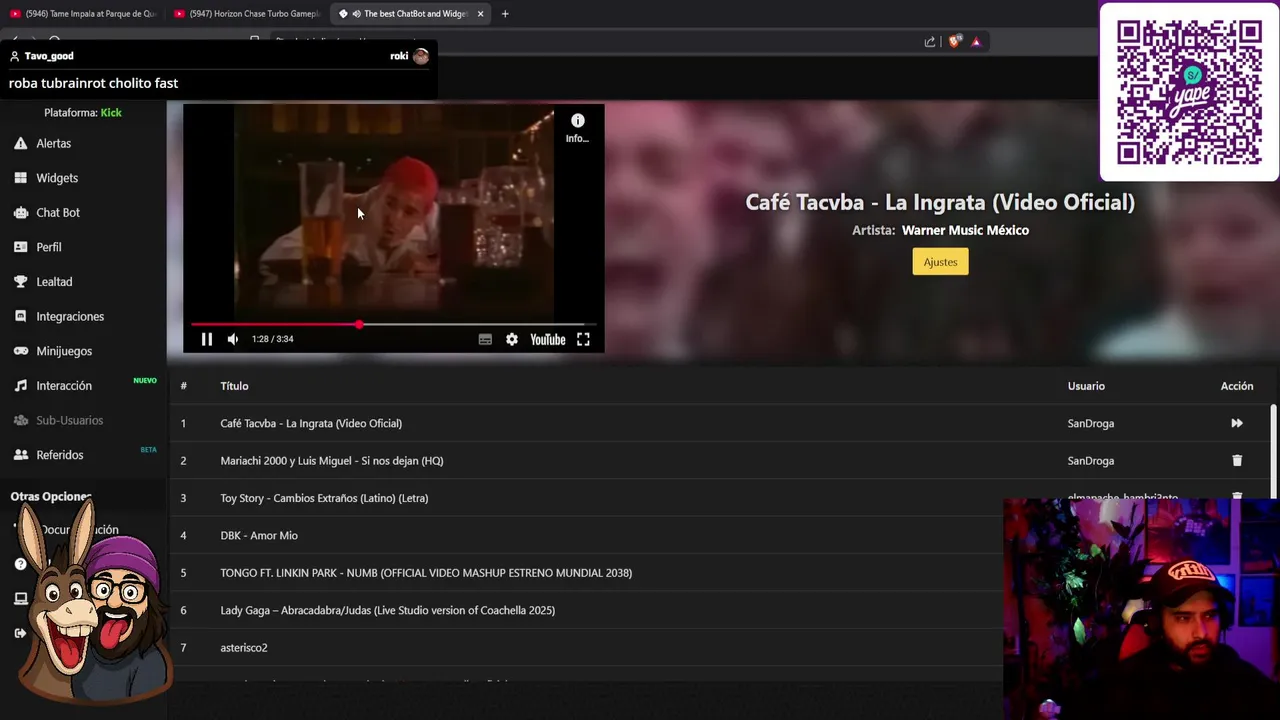This screenshot has width=1280, height=720.
Task: Click the Minijuegos gamepad icon
Action: pos(20,351)
